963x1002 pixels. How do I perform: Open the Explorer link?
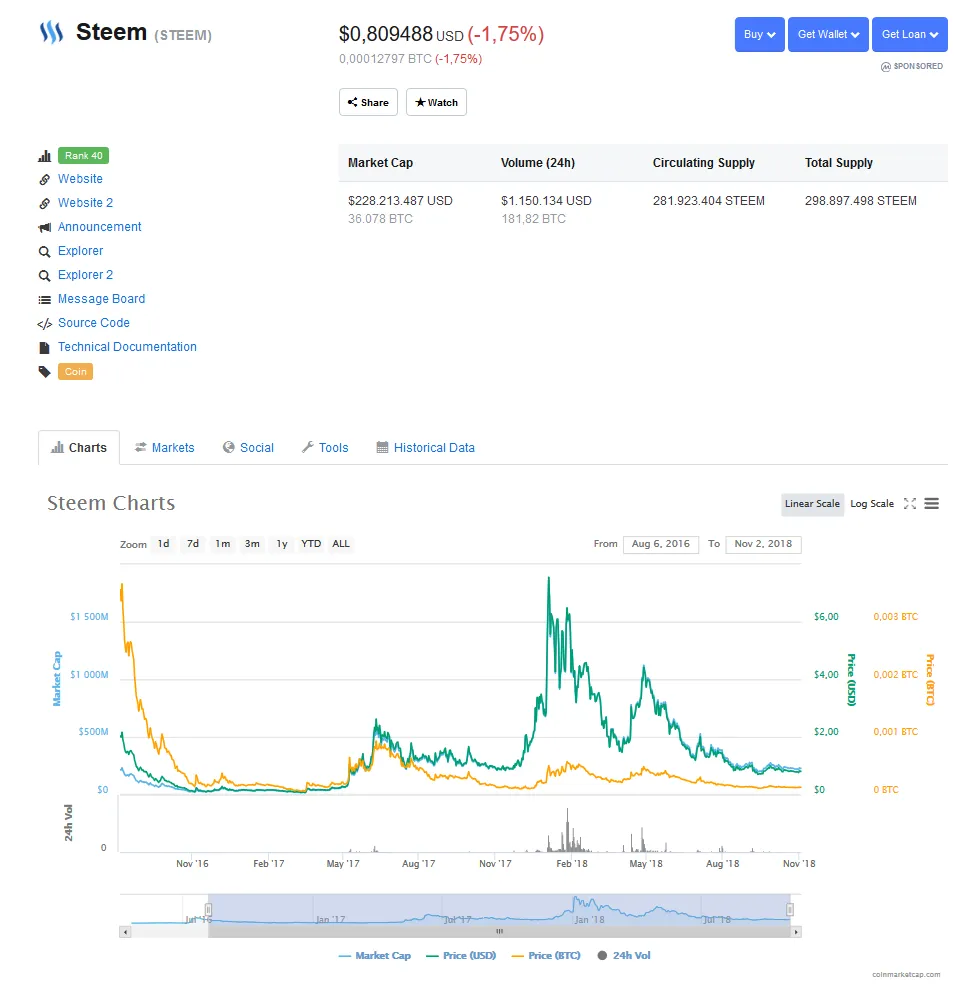pyautogui.click(x=81, y=251)
